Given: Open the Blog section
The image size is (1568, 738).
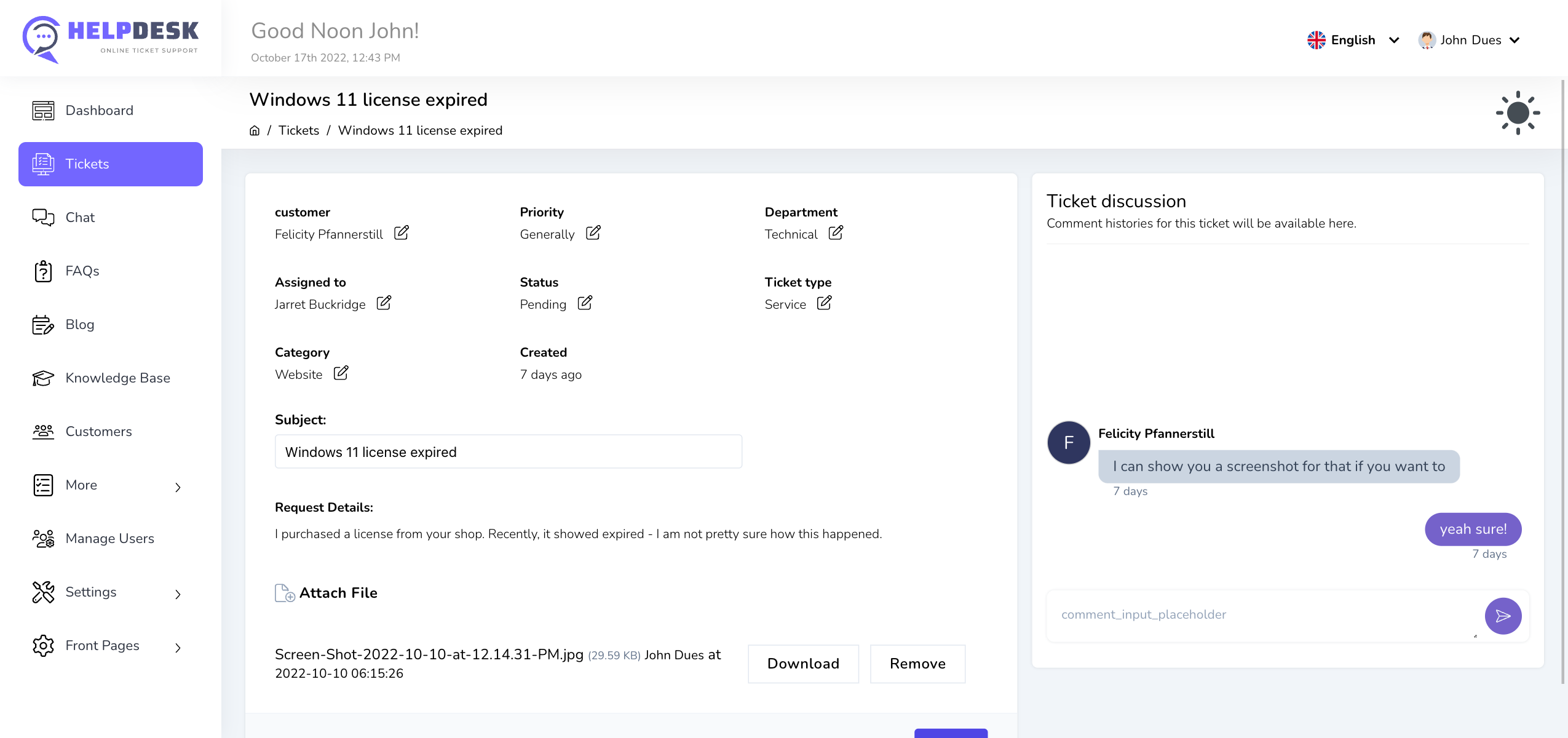Looking at the screenshot, I should point(111,325).
